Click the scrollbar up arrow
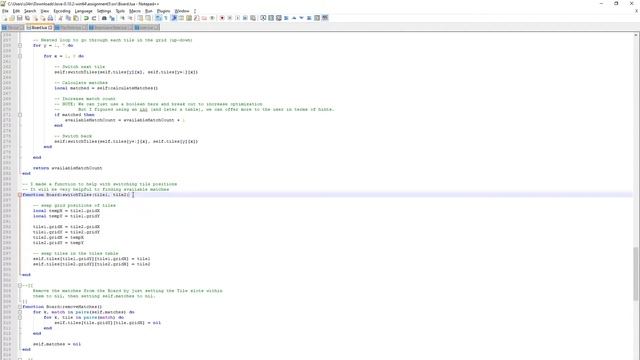The image size is (640, 360). [x=636, y=36]
